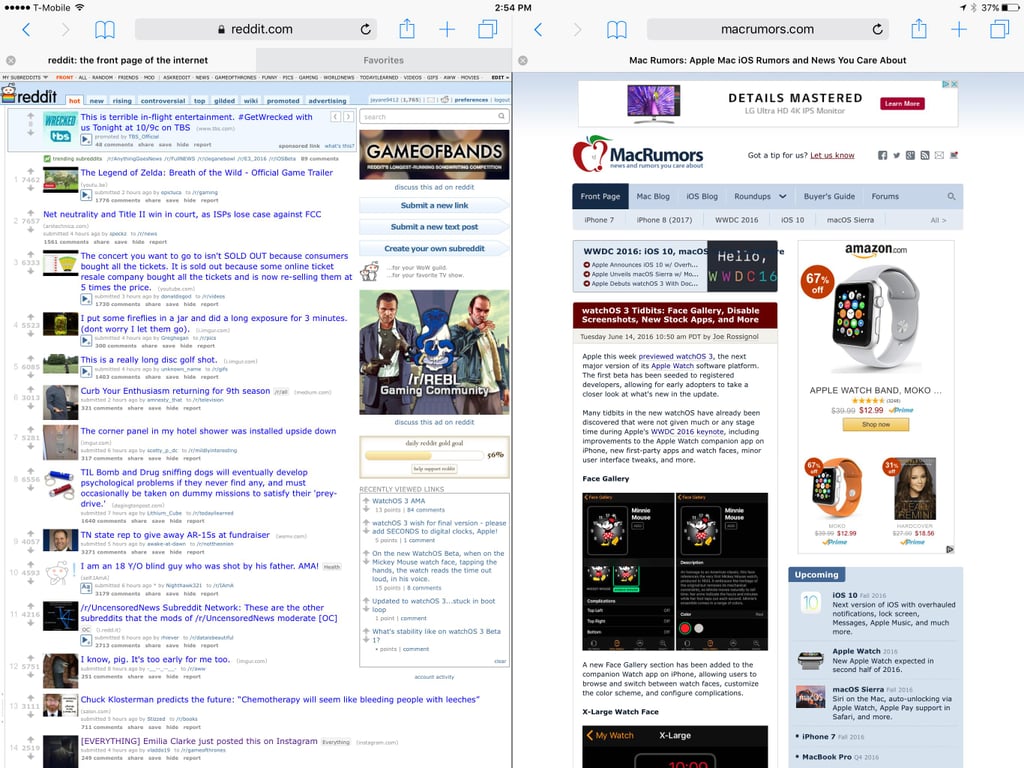Click Create your own subreddit

point(434,248)
